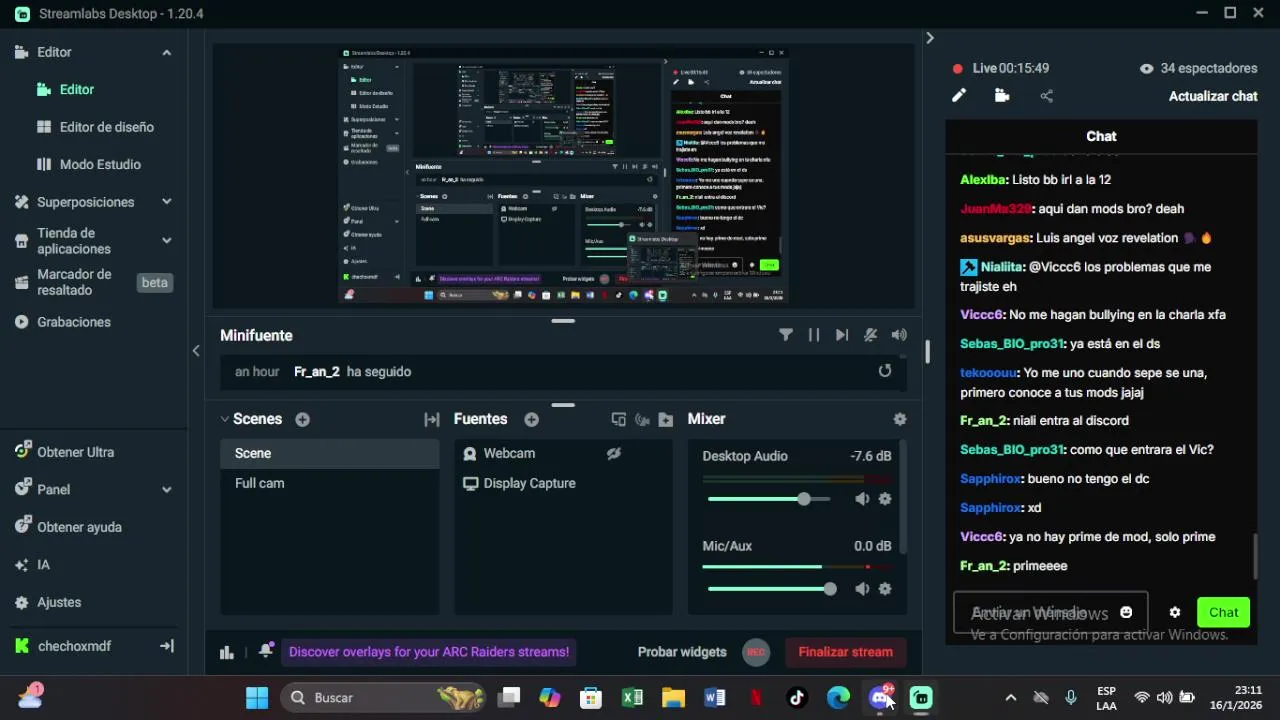Collapse left sidebar with arrow beside Minifuente

coord(196,351)
